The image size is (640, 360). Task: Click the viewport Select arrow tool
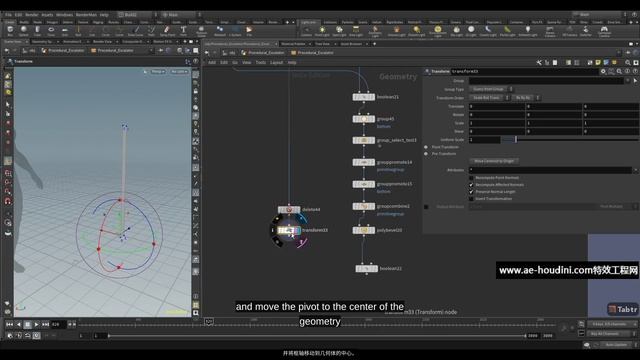tap(8, 104)
